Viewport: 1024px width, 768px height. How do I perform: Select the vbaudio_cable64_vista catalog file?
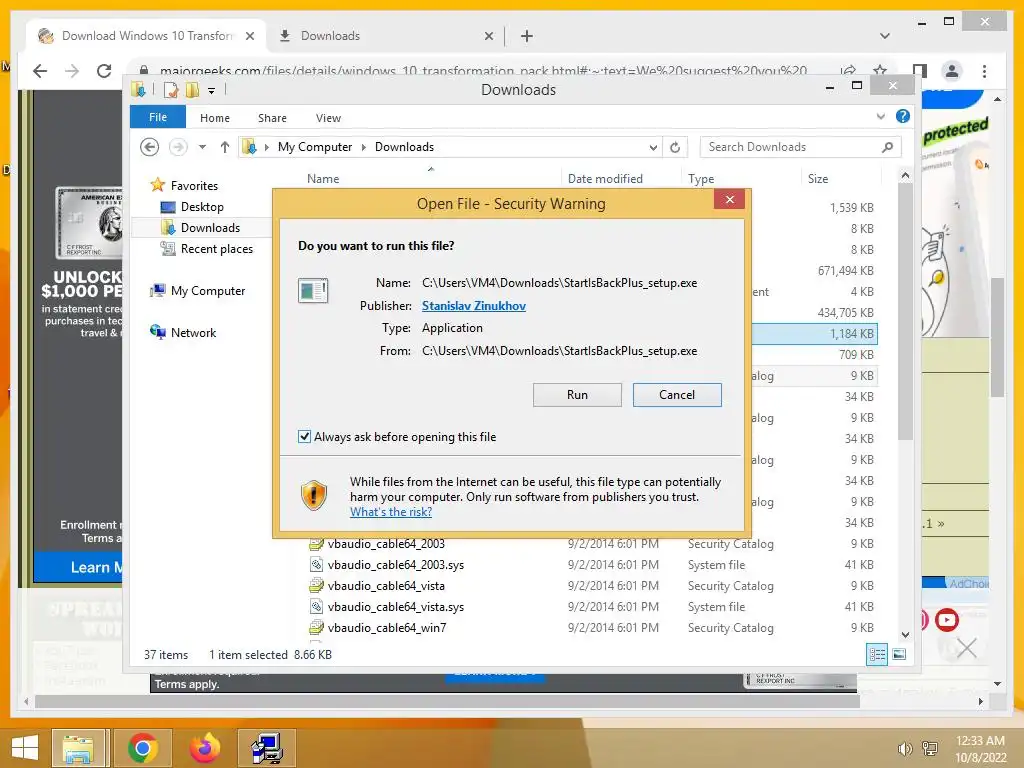[x=385, y=585]
